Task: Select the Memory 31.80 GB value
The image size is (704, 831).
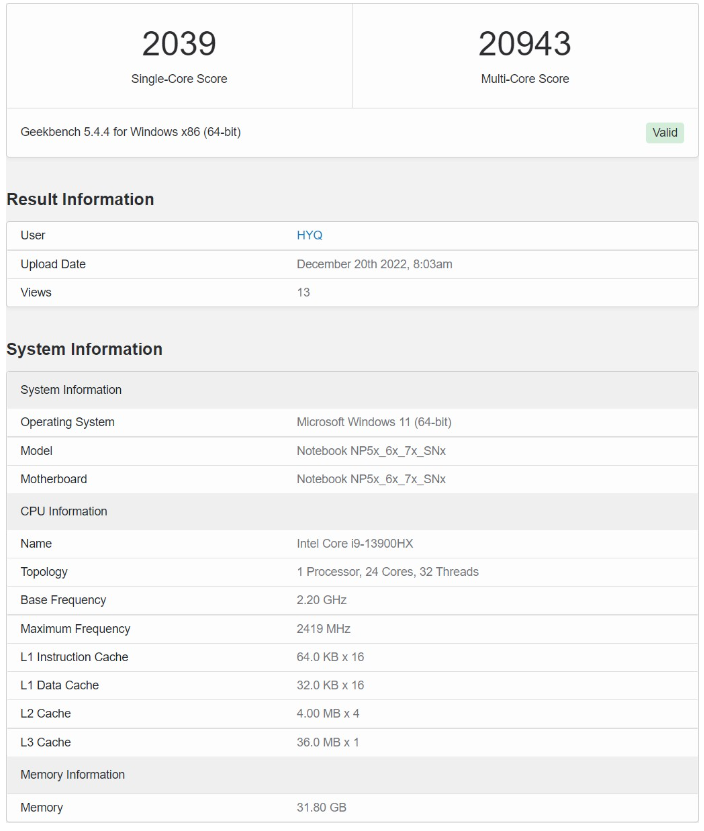Action: [x=321, y=808]
